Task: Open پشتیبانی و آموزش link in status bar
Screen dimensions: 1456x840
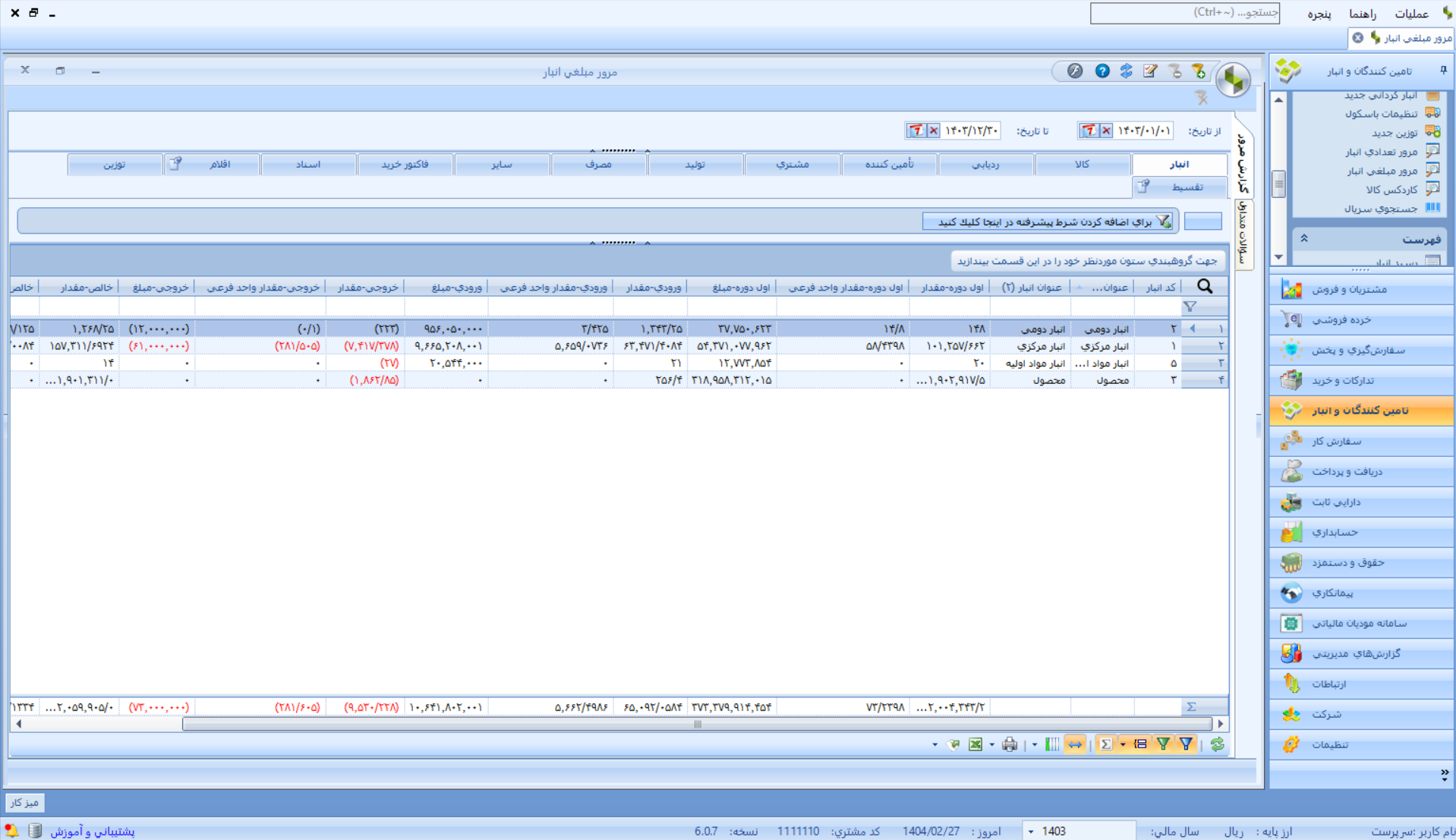Action: click(x=93, y=832)
